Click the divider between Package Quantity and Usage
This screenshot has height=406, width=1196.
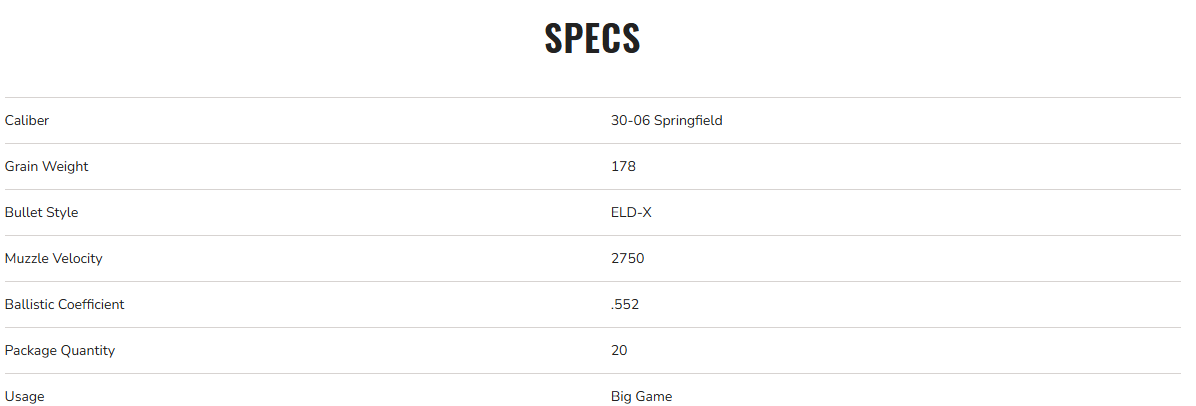[592, 374]
